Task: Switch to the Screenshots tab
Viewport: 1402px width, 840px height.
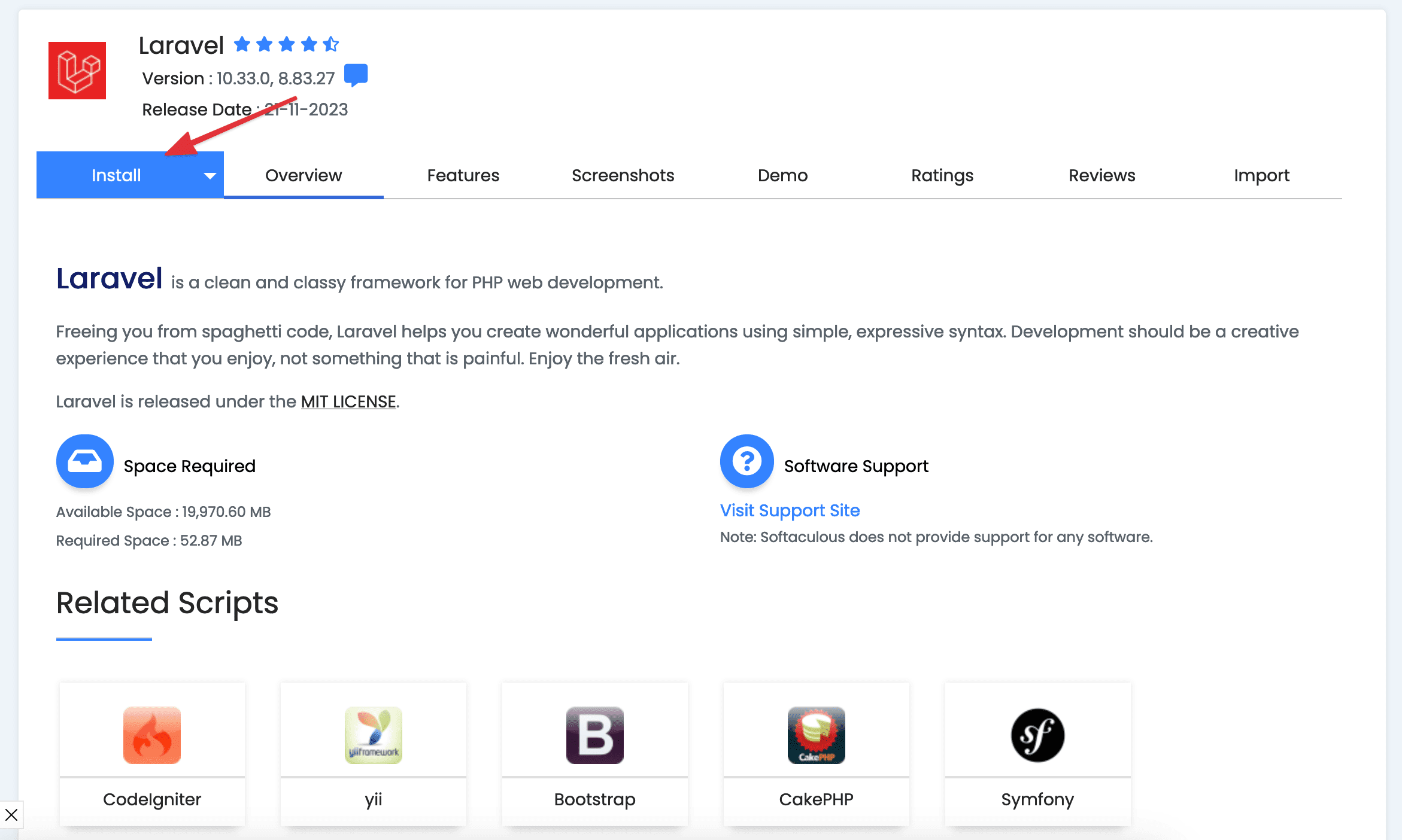Action: (x=623, y=175)
